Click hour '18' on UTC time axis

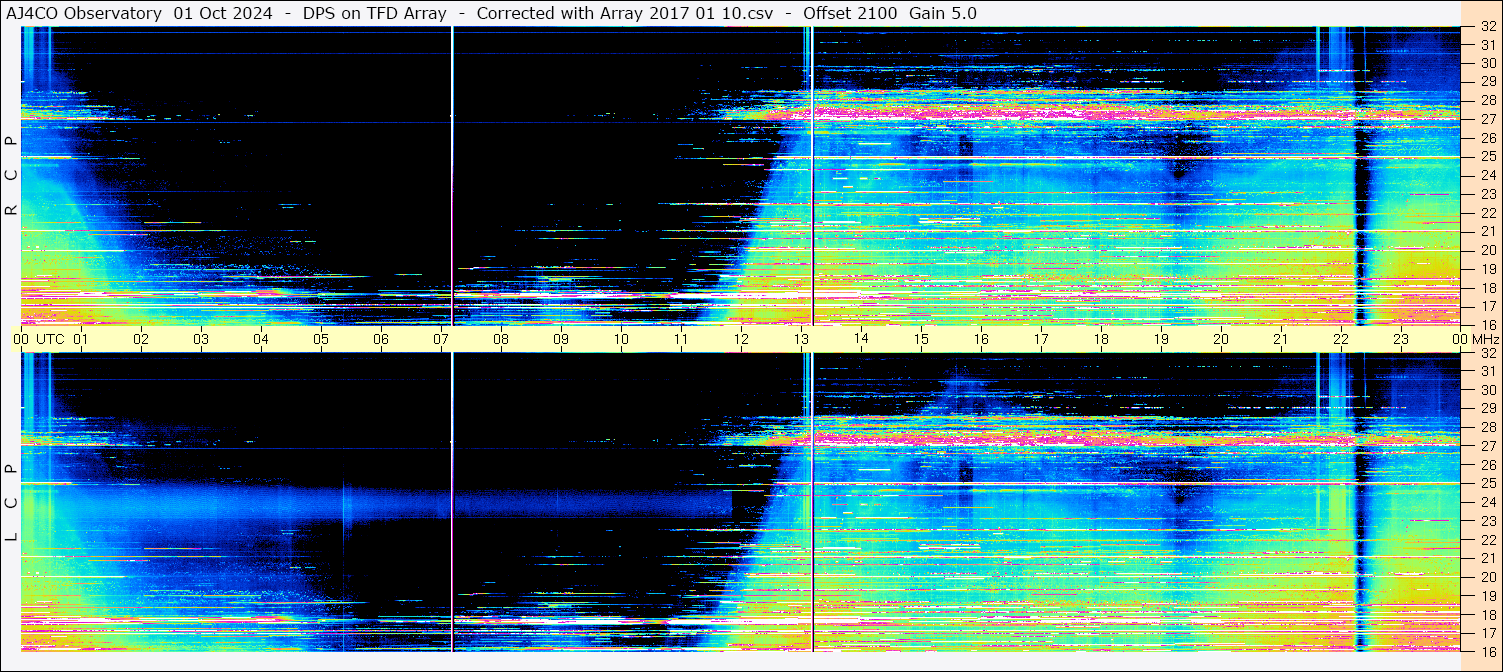click(1101, 339)
